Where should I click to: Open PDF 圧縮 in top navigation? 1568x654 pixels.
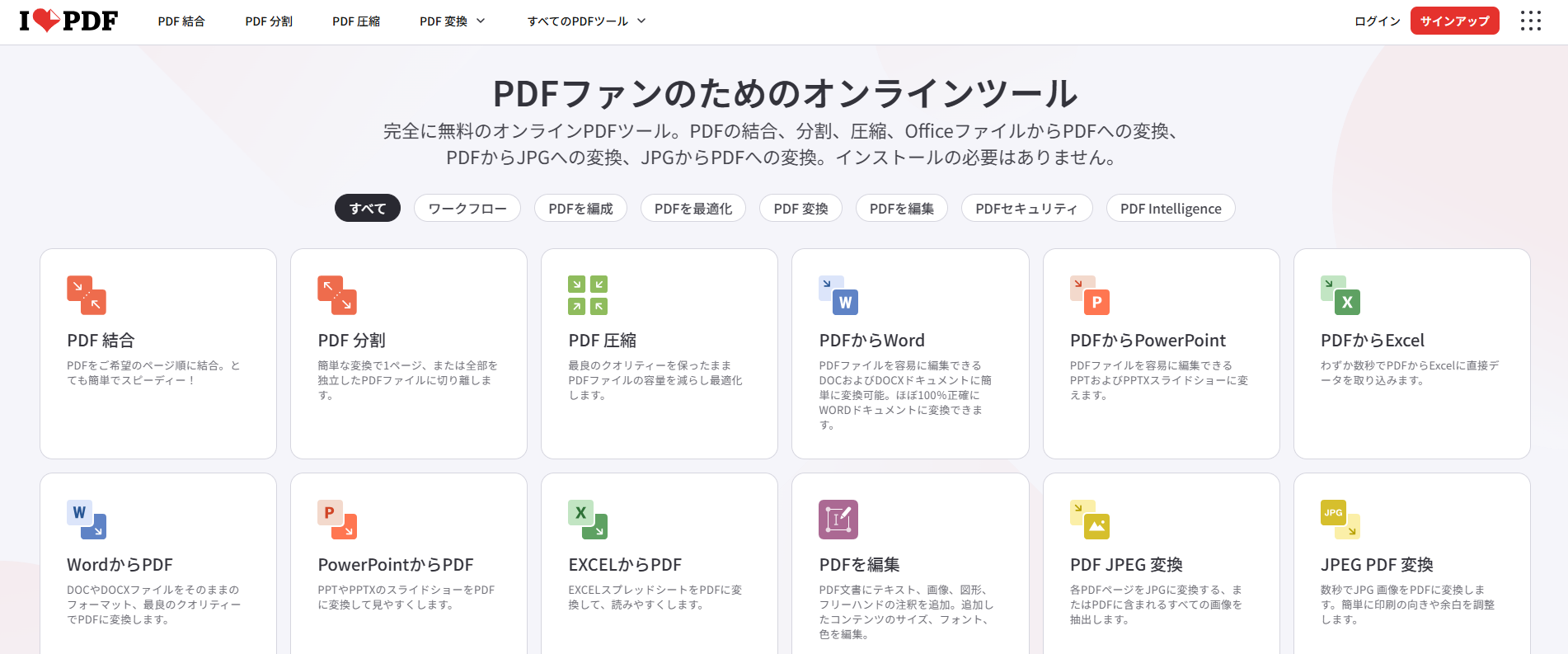coord(356,21)
